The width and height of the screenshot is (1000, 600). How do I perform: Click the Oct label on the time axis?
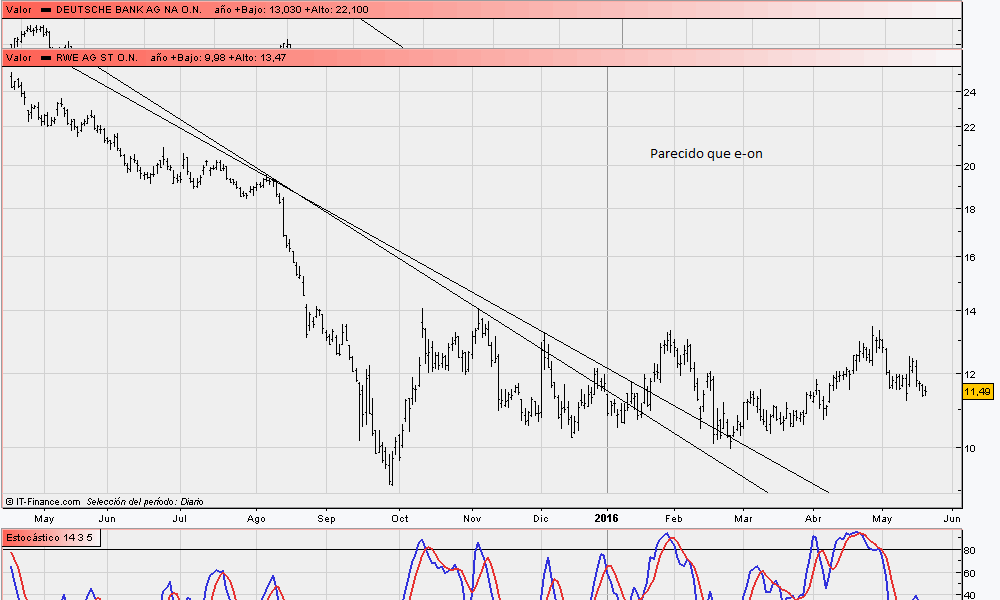[399, 518]
